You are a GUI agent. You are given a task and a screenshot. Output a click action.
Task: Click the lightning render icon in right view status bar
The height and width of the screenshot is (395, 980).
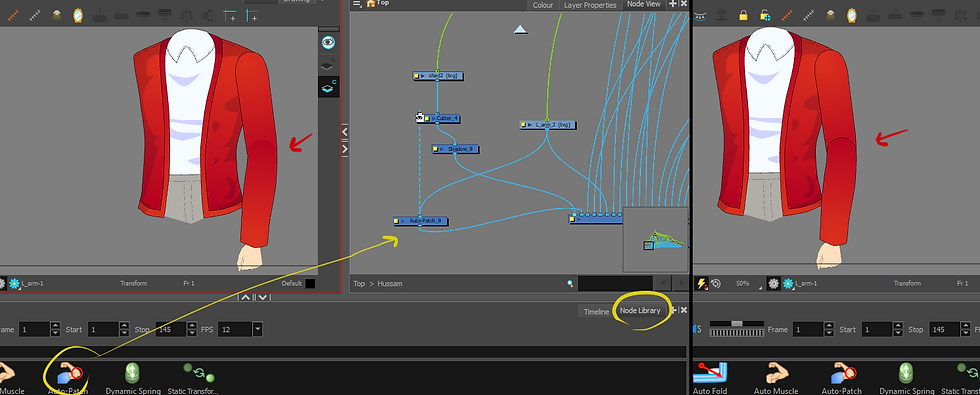point(701,284)
